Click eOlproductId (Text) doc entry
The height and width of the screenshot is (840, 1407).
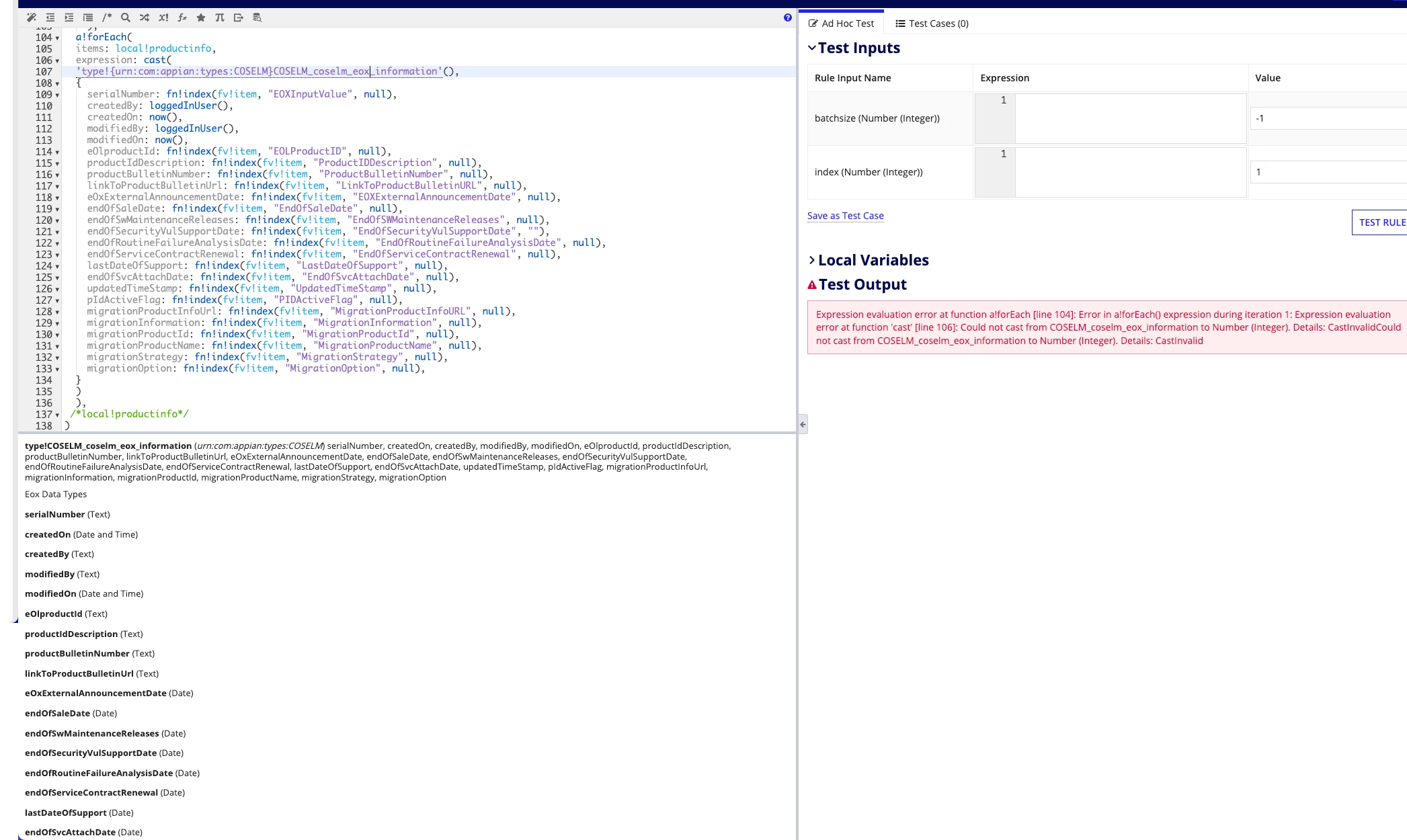point(66,614)
